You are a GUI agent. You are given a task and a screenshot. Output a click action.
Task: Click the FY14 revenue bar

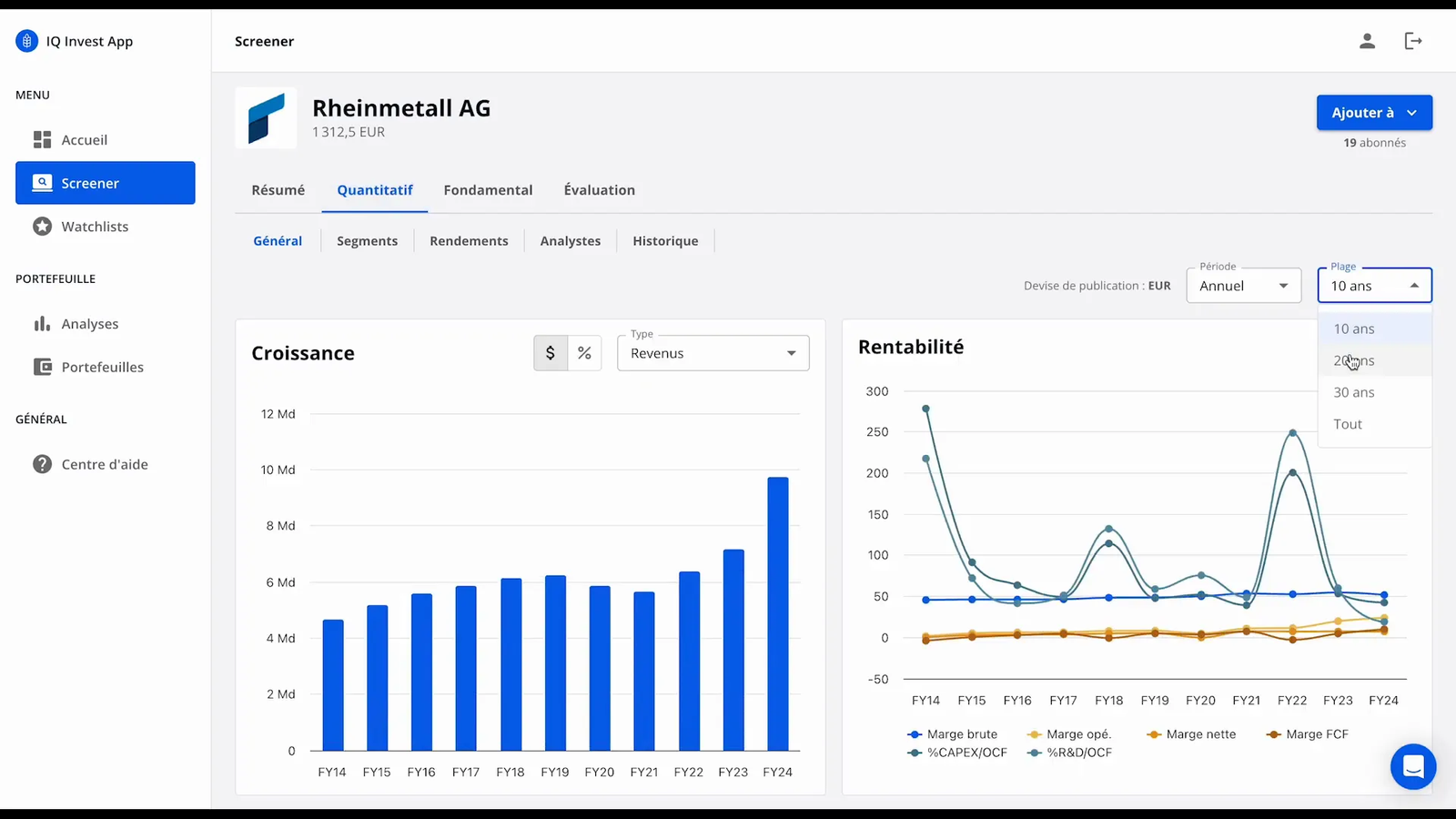[333, 685]
